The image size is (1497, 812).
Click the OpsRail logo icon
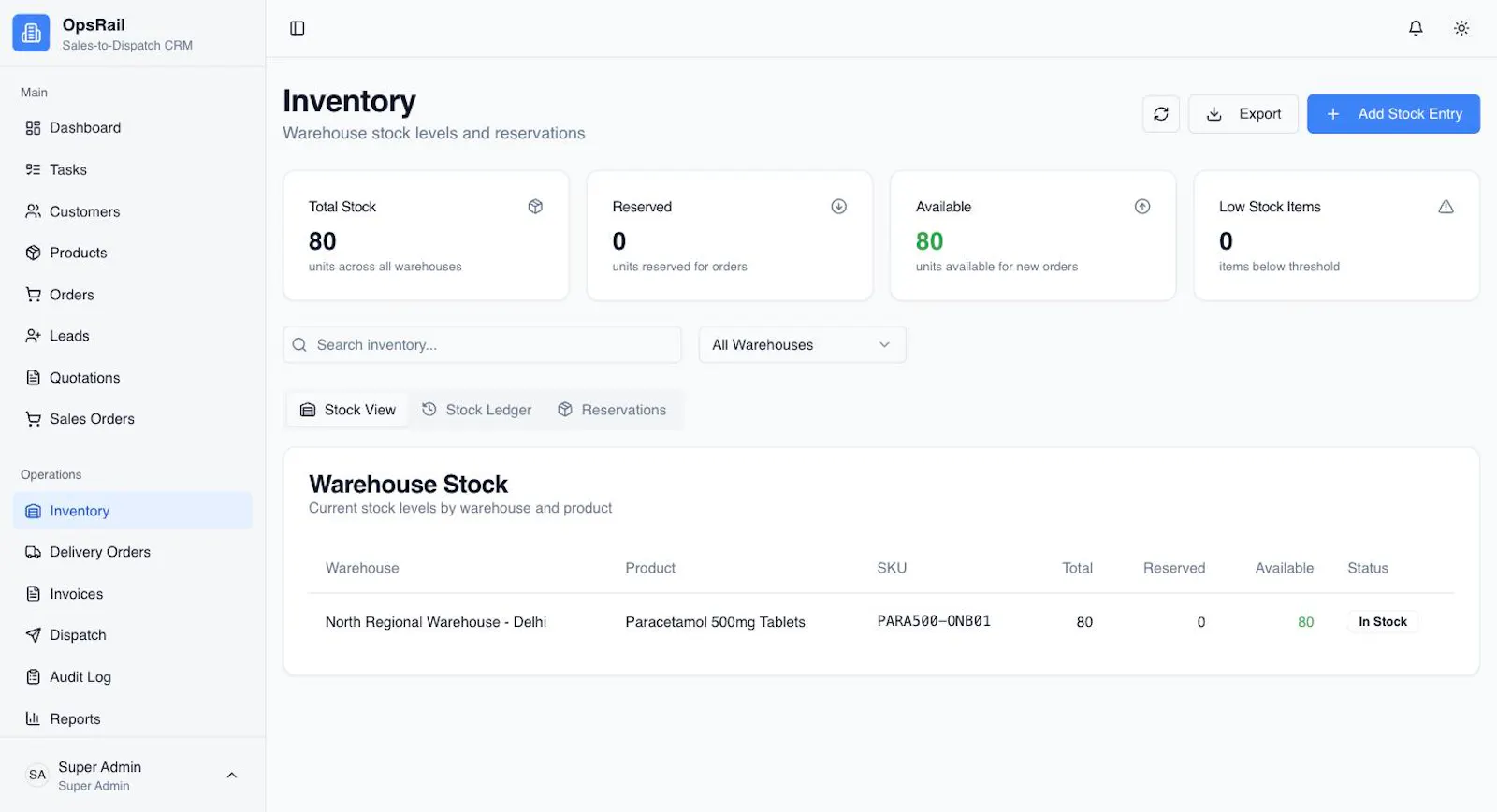coord(31,33)
